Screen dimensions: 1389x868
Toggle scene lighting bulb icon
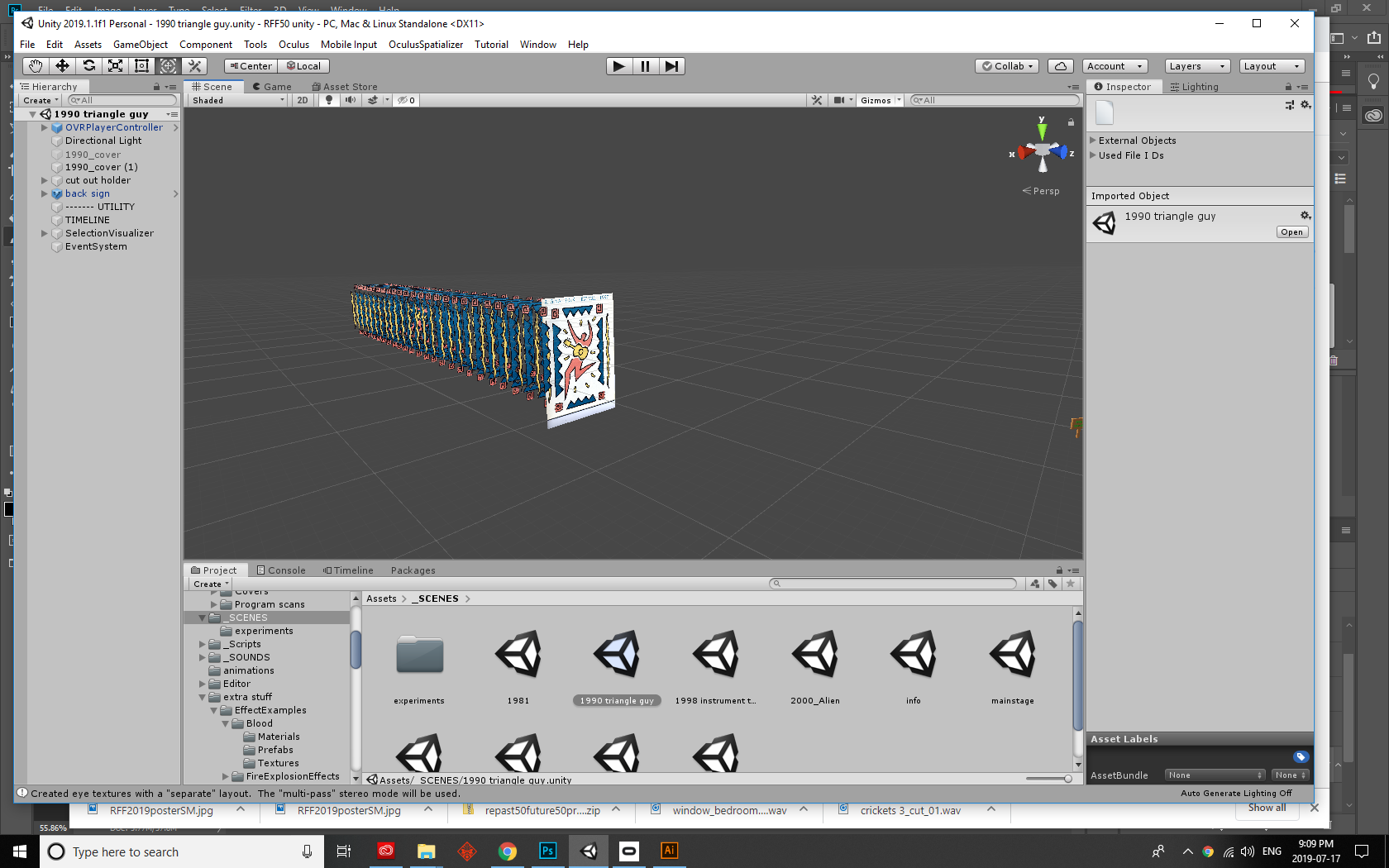[x=329, y=100]
